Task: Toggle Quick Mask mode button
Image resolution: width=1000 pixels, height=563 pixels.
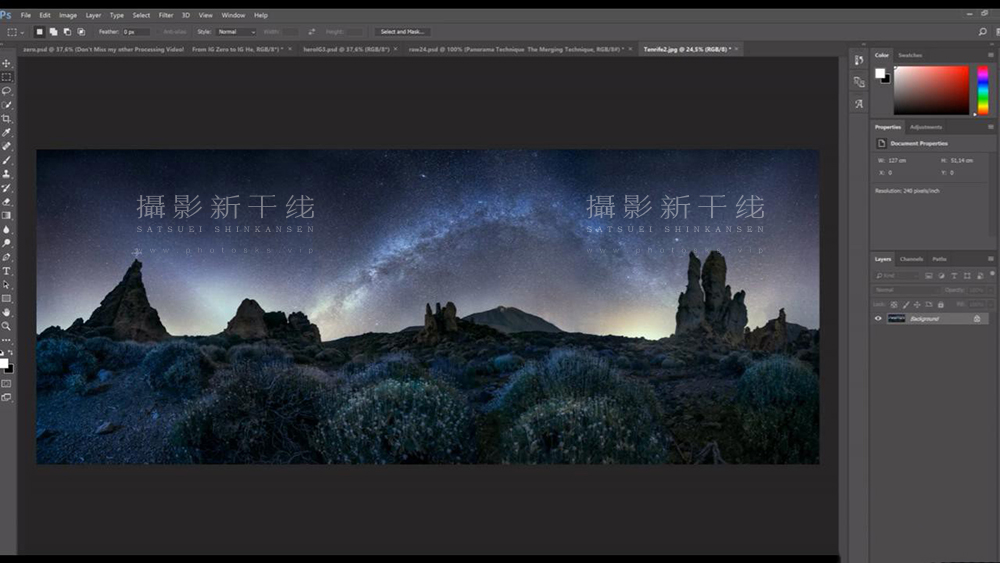Action: click(x=6, y=384)
